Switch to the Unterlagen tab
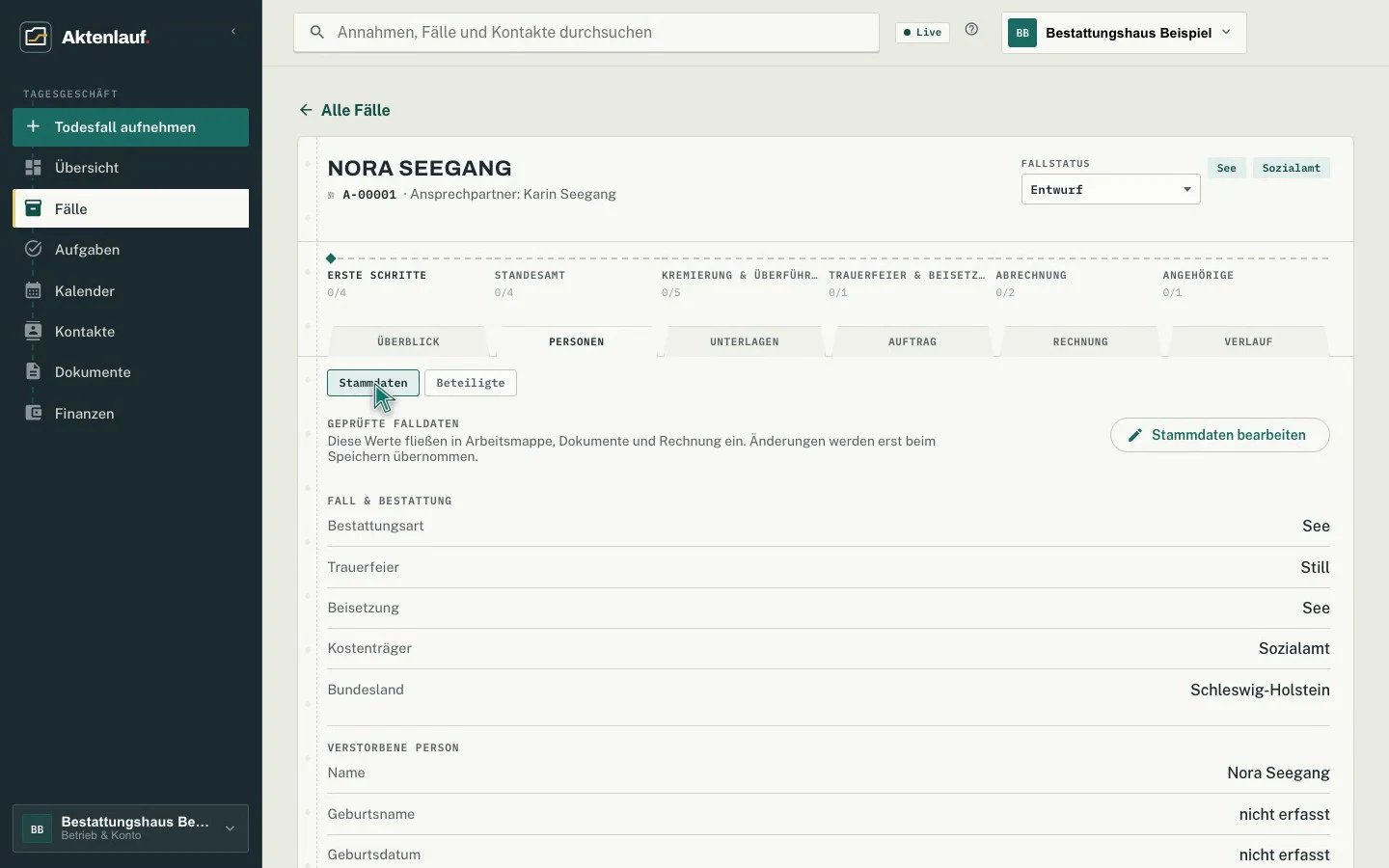1389x868 pixels. pyautogui.click(x=745, y=341)
